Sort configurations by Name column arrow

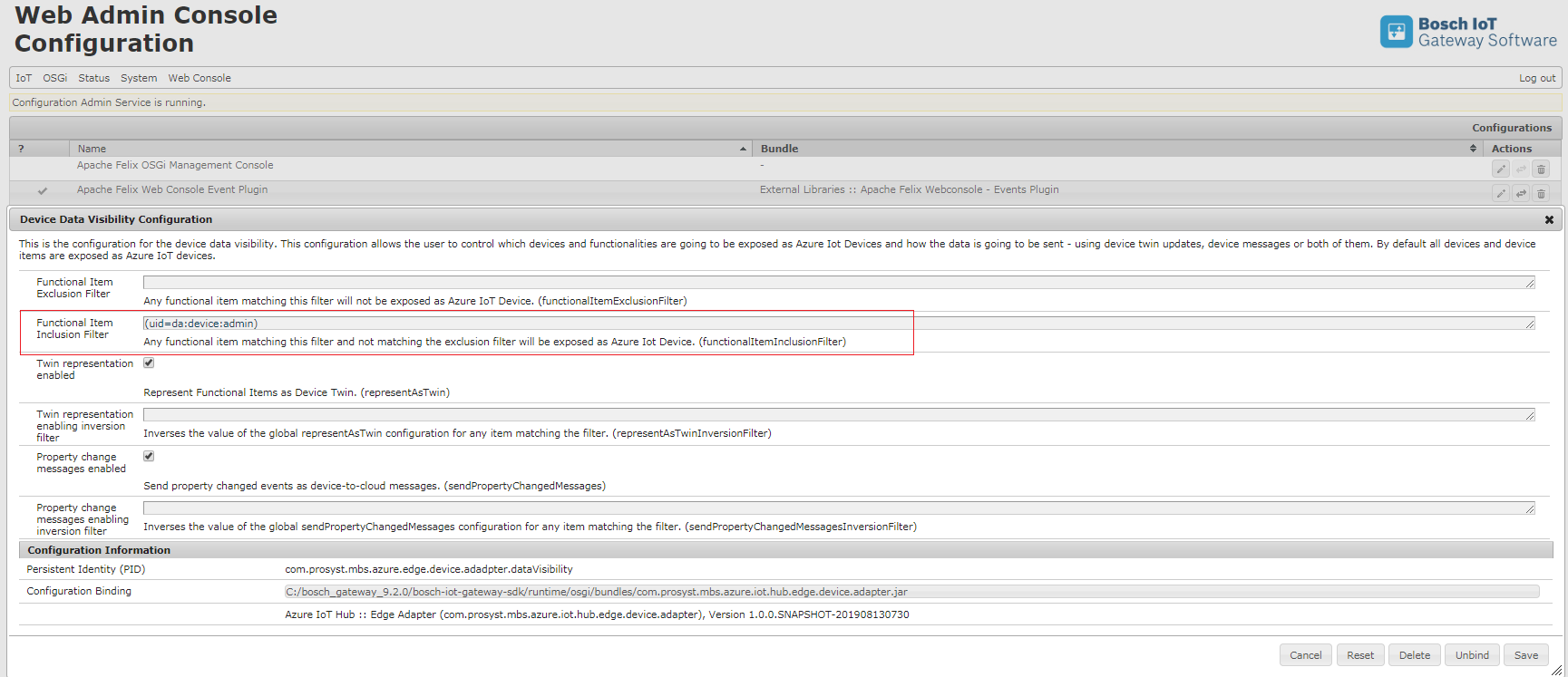click(743, 149)
